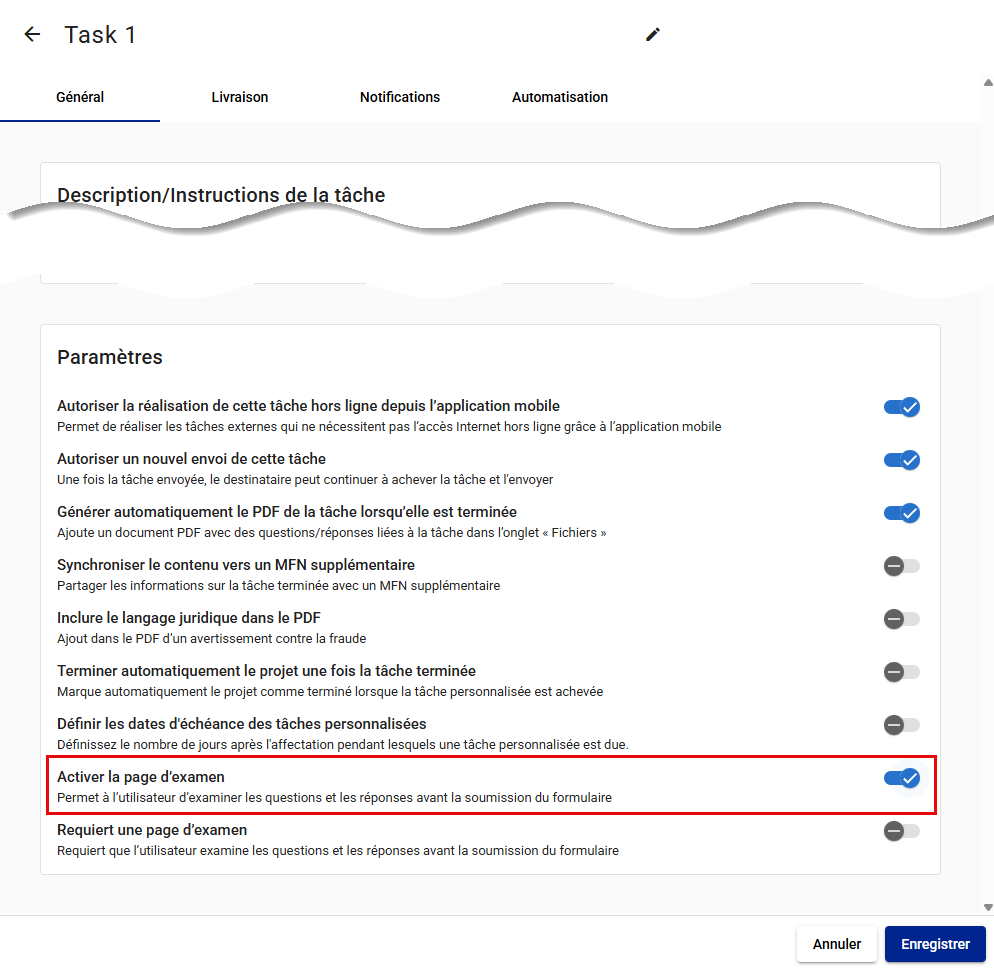The image size is (994, 970).
Task: Switch to the Notifications tab
Action: point(399,97)
